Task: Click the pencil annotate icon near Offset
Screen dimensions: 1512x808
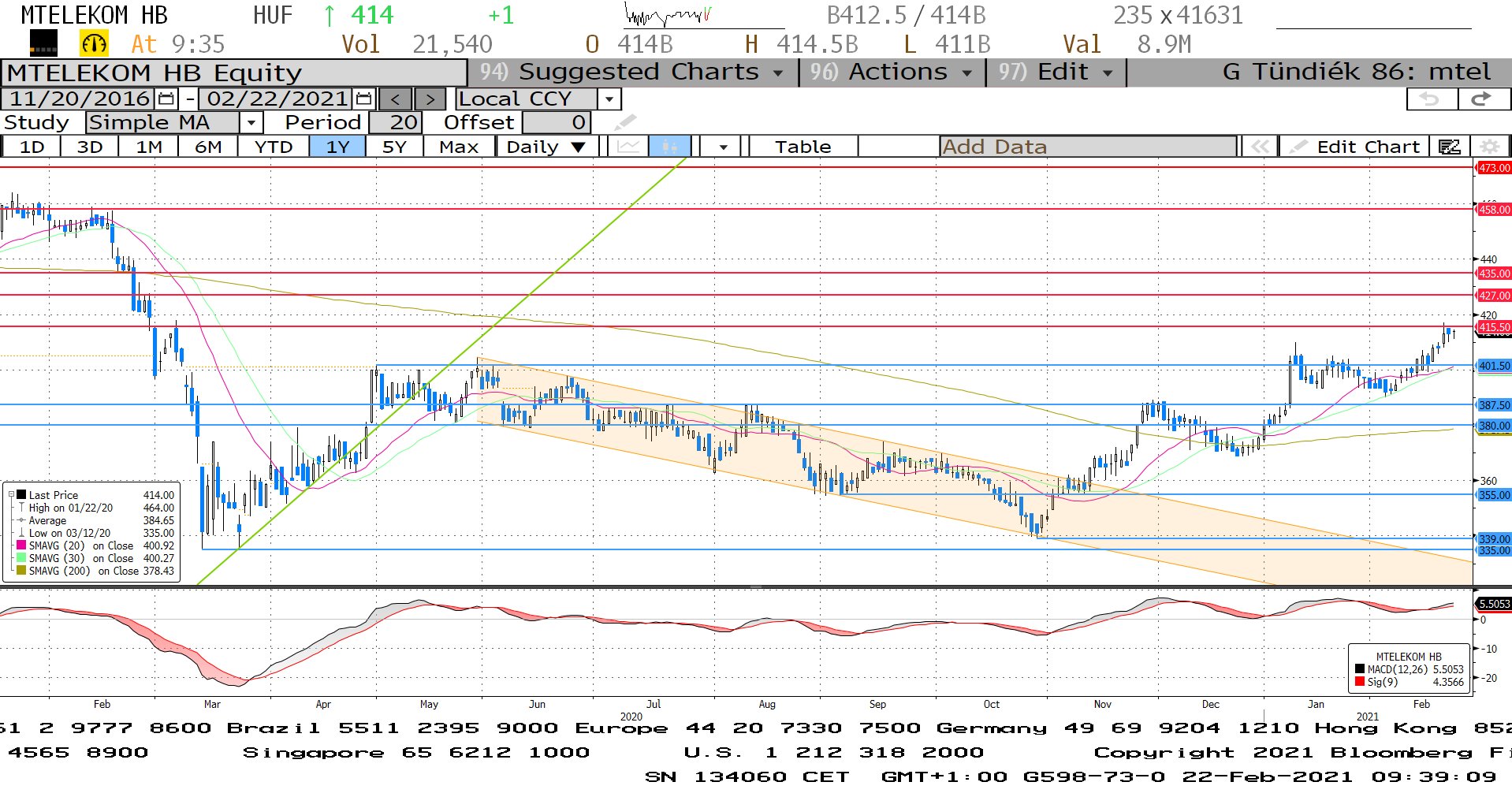Action: tap(624, 122)
